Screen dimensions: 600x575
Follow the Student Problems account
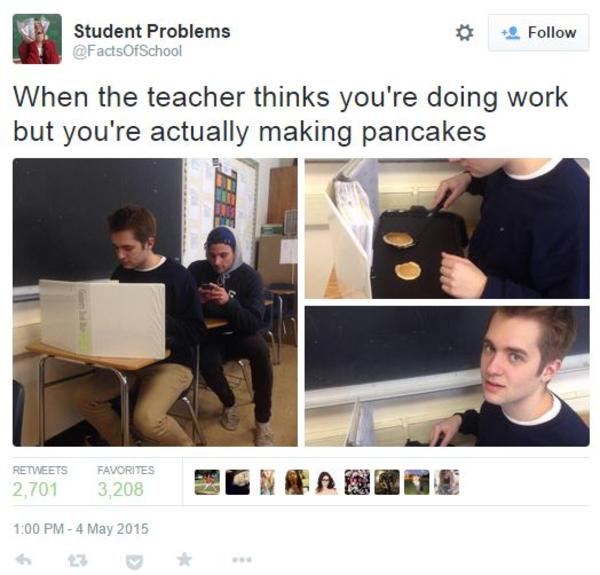[538, 33]
